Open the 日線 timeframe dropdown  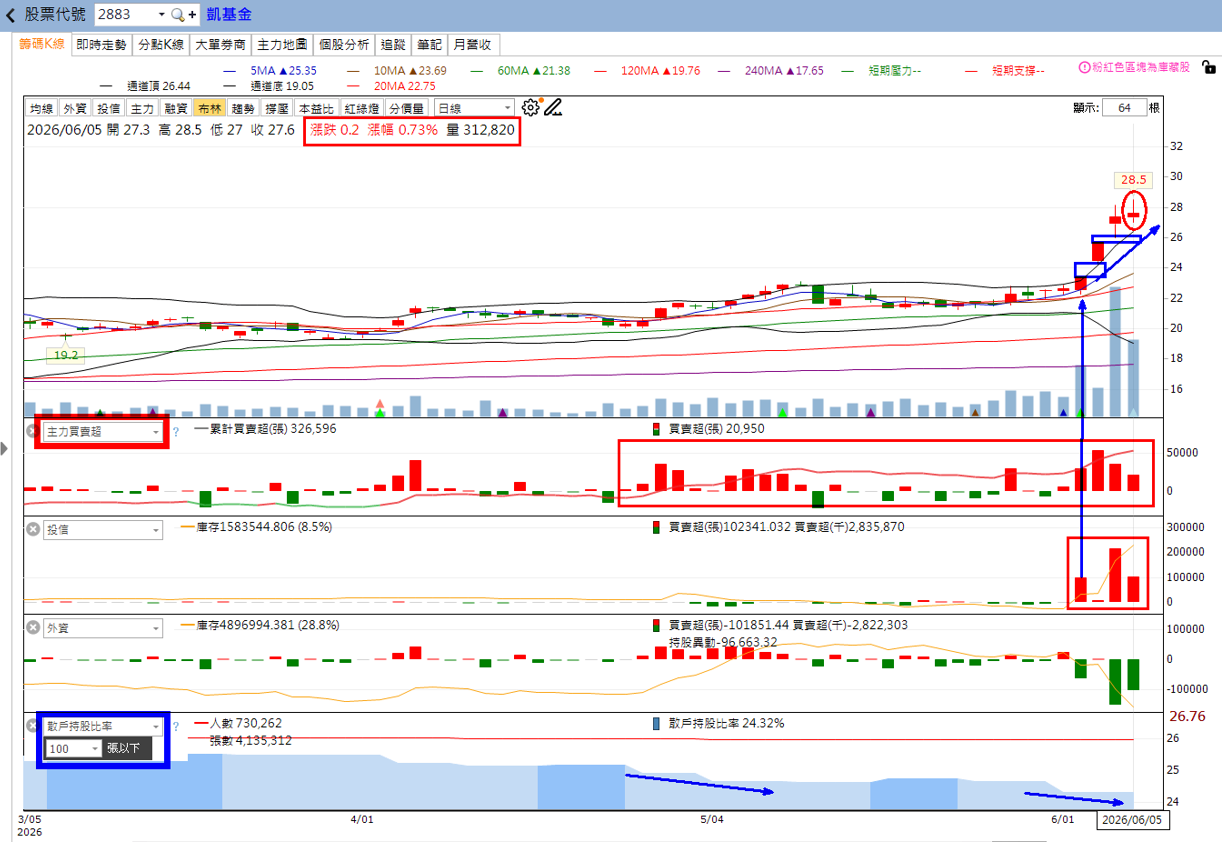(x=474, y=108)
